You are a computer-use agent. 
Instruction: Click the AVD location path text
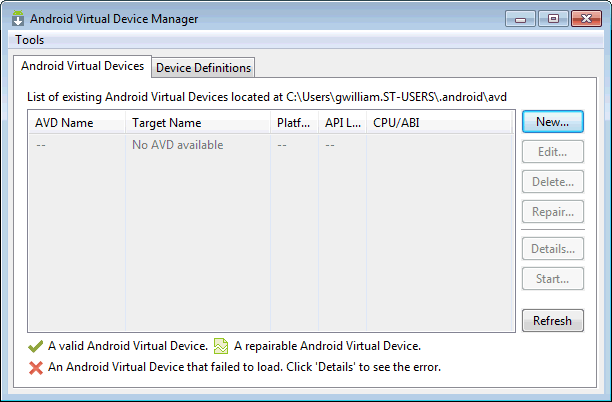pos(396,97)
